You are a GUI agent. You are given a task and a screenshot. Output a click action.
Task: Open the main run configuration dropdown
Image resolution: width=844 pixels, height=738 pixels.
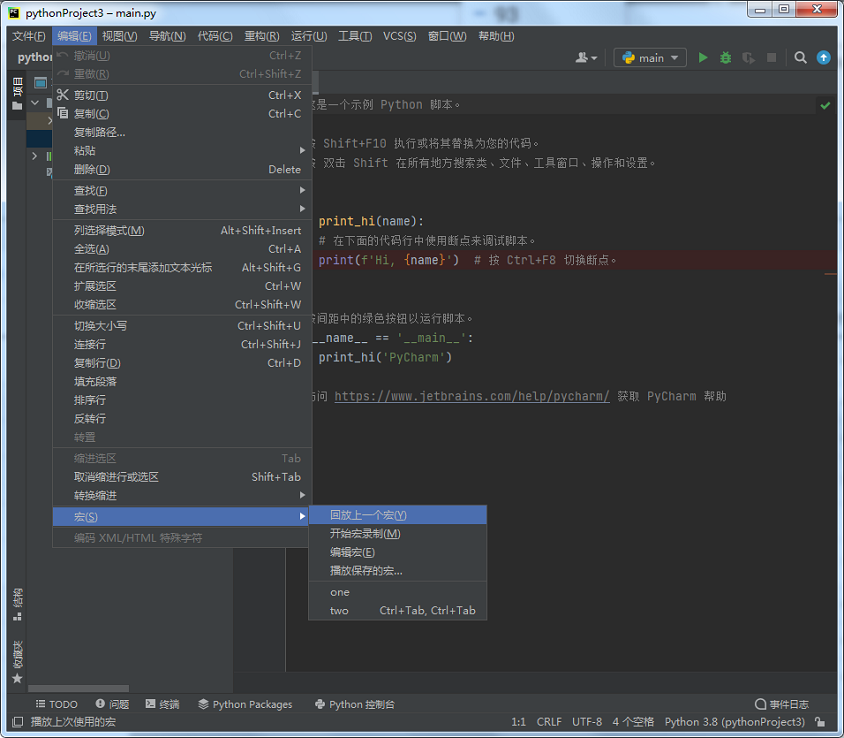tap(650, 58)
